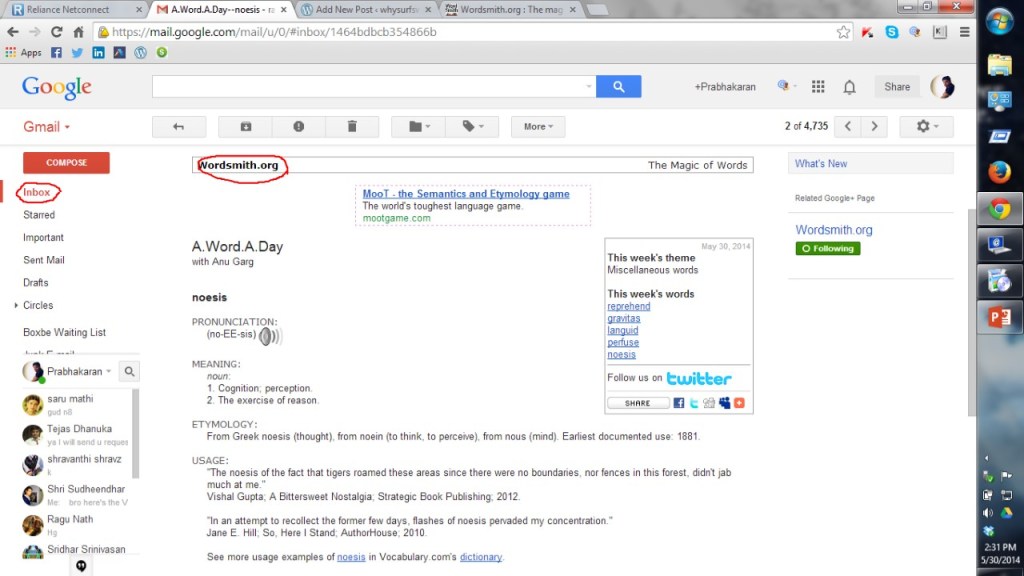Switch to the Add New Post tab
This screenshot has height=576, width=1024.
[x=365, y=9]
